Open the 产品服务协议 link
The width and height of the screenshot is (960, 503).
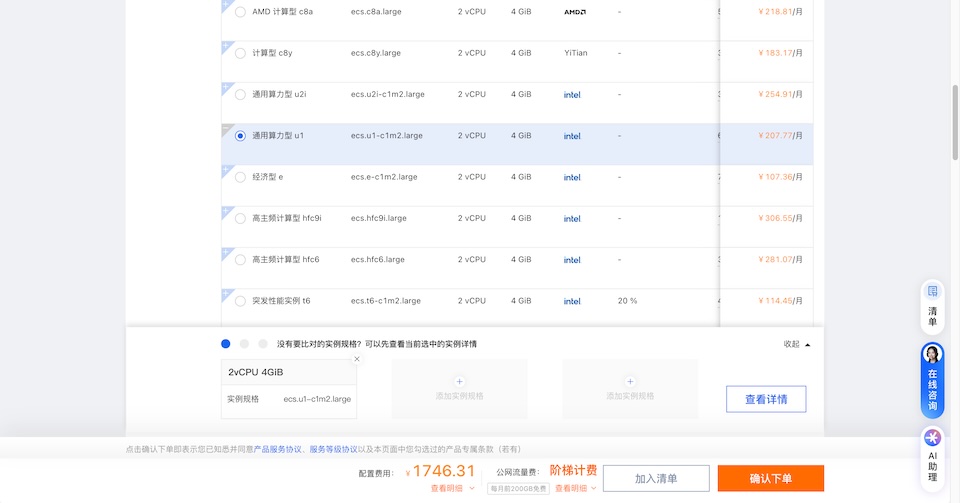[277, 449]
